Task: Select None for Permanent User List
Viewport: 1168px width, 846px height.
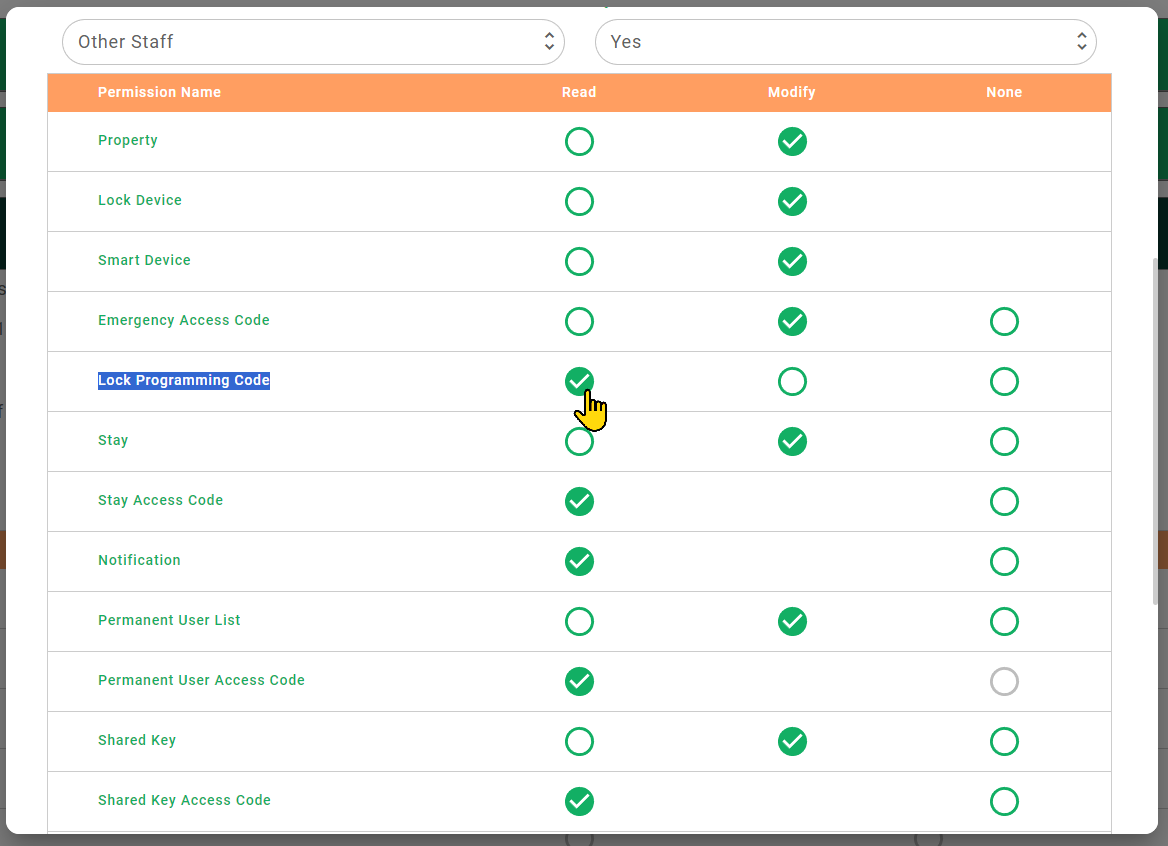Action: click(x=1004, y=622)
